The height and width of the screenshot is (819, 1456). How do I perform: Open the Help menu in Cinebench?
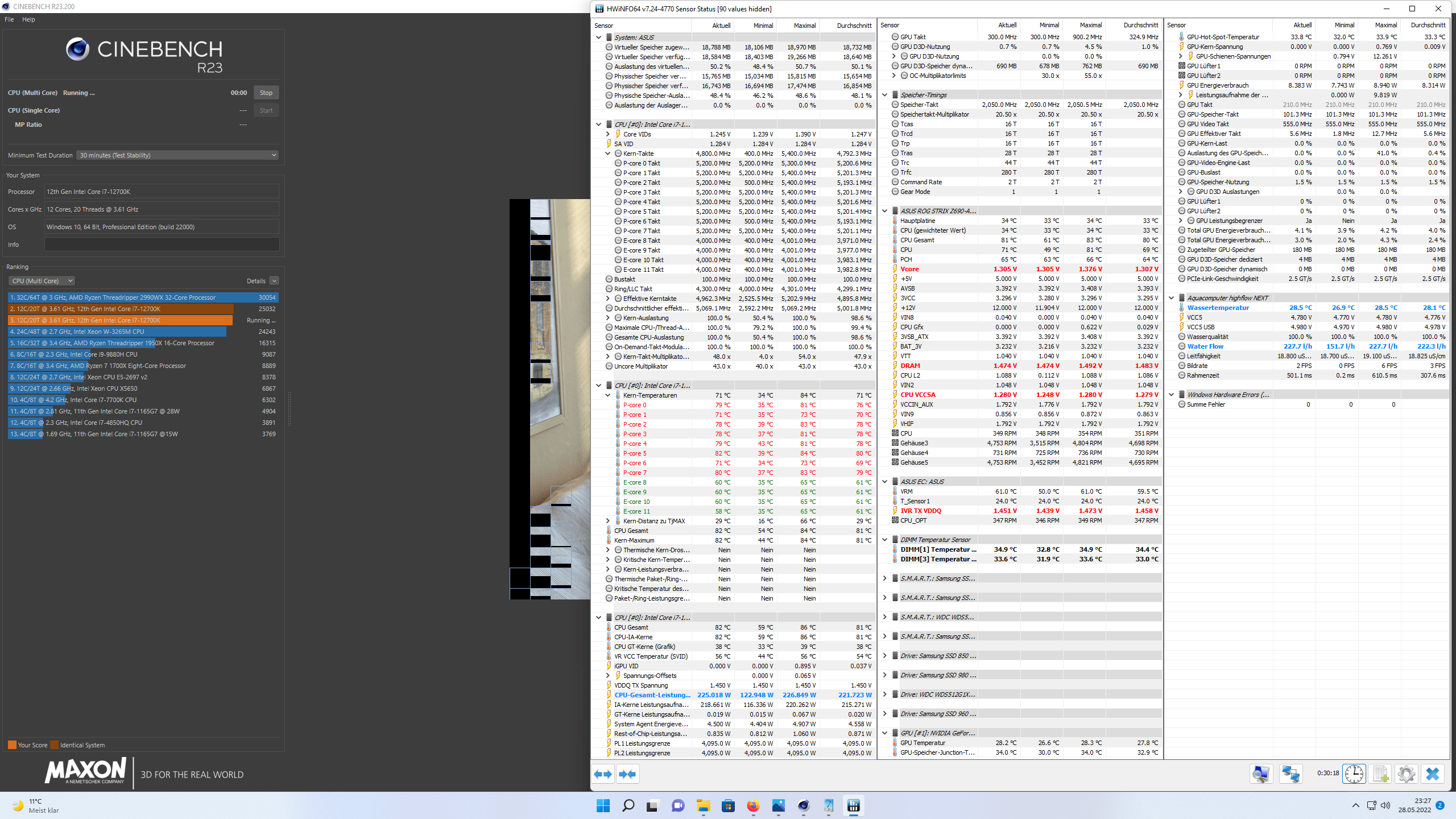click(x=28, y=19)
